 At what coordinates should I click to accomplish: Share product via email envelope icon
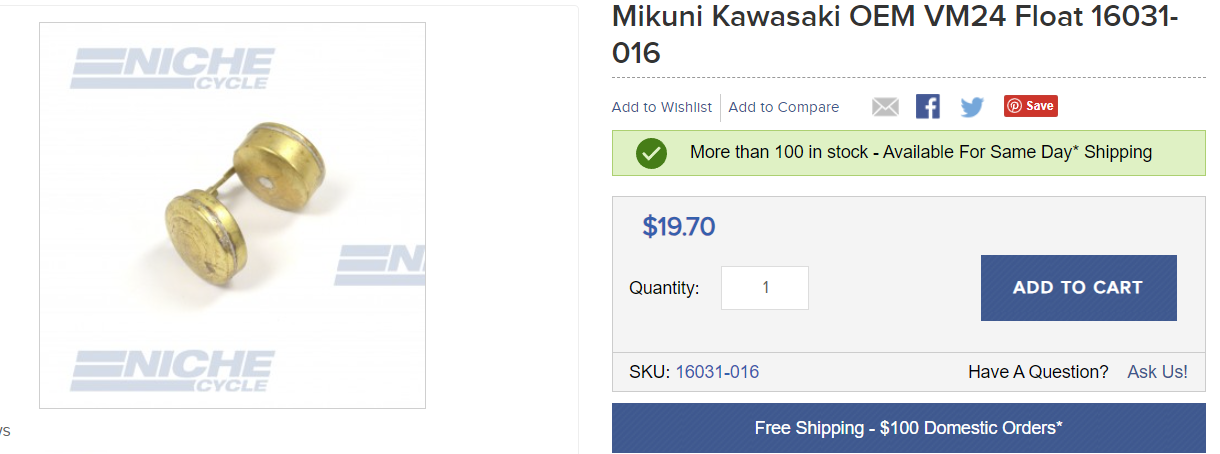click(x=885, y=107)
